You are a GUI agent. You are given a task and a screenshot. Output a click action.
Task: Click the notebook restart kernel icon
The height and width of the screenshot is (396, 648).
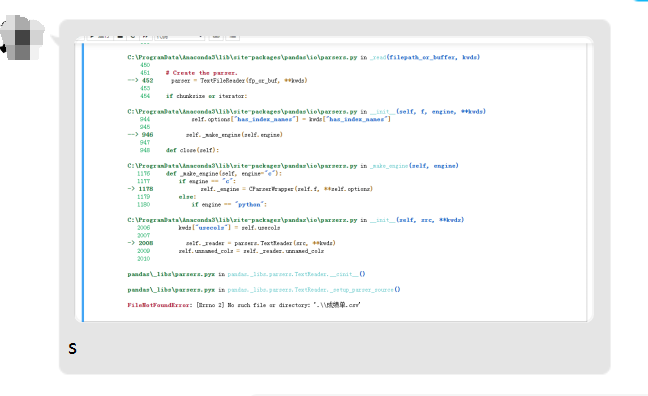click(133, 37)
